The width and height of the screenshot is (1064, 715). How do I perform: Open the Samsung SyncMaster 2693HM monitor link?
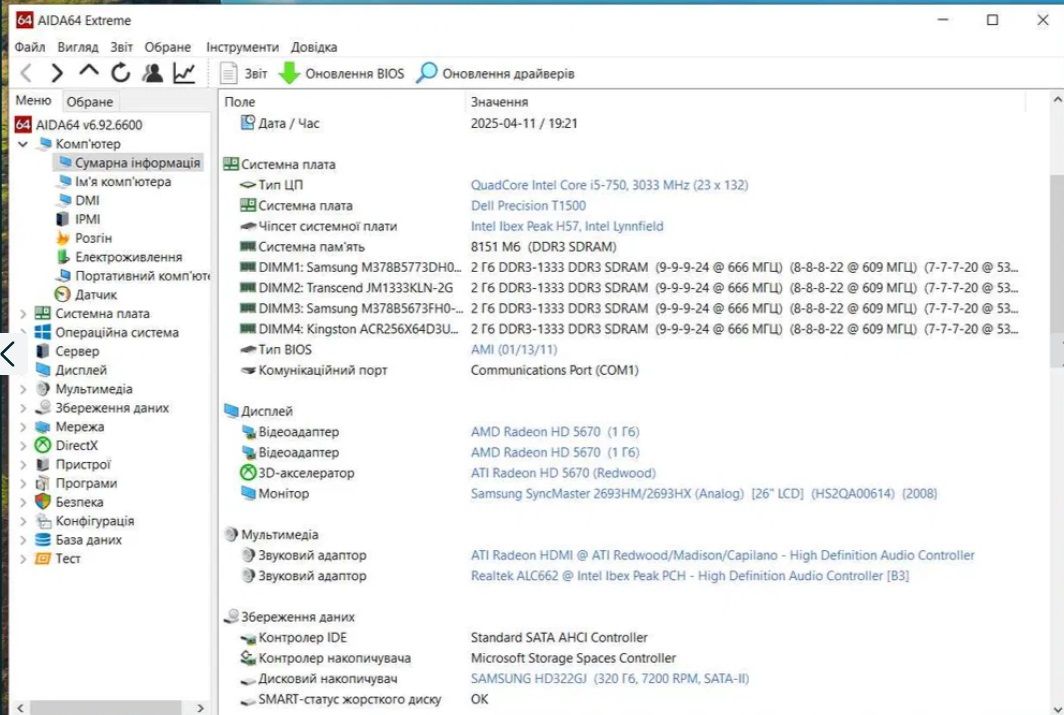tap(704, 493)
